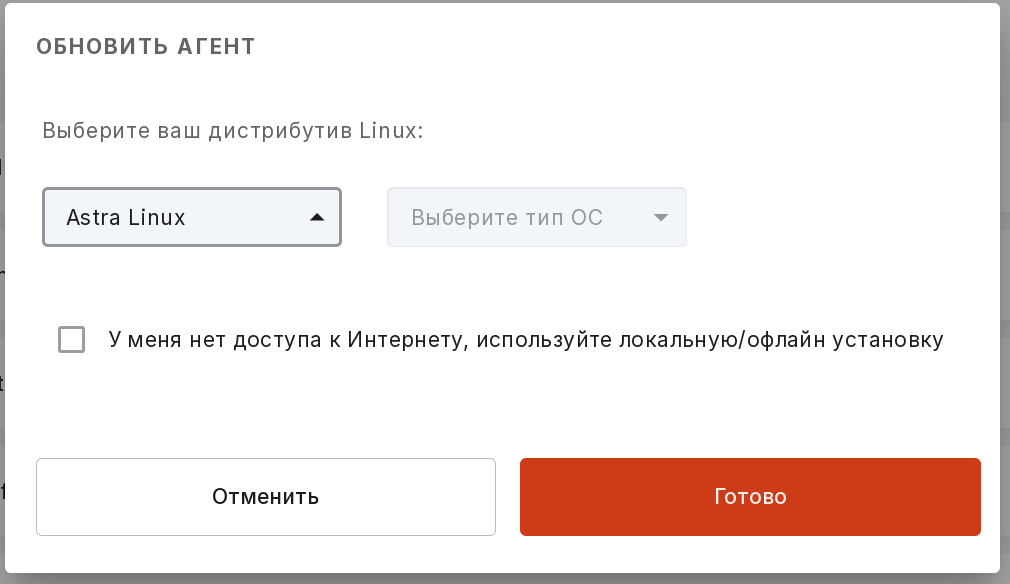
Task: Click the Отменить button
Action: pyautogui.click(x=265, y=496)
